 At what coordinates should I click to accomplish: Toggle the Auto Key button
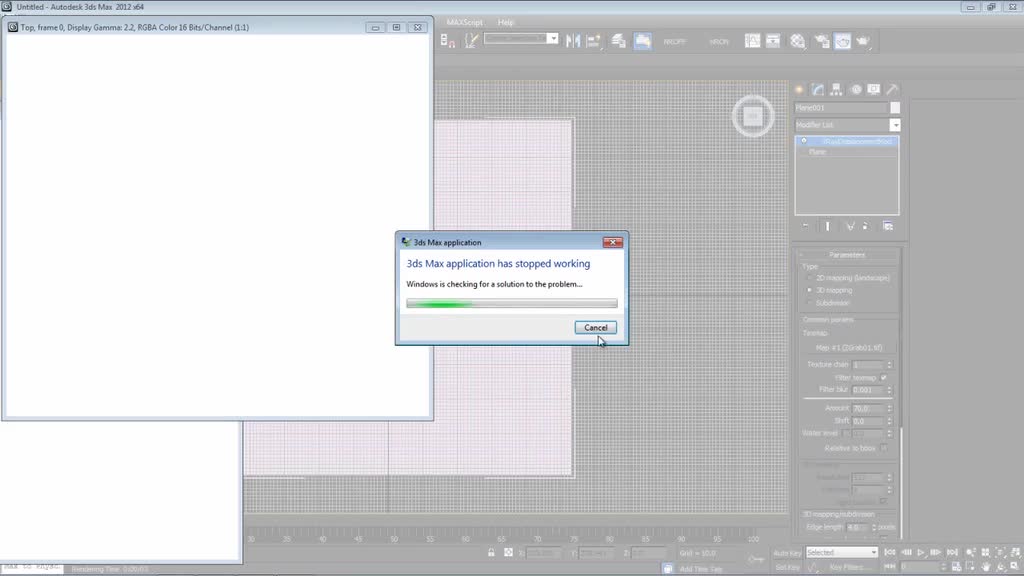pyautogui.click(x=787, y=553)
